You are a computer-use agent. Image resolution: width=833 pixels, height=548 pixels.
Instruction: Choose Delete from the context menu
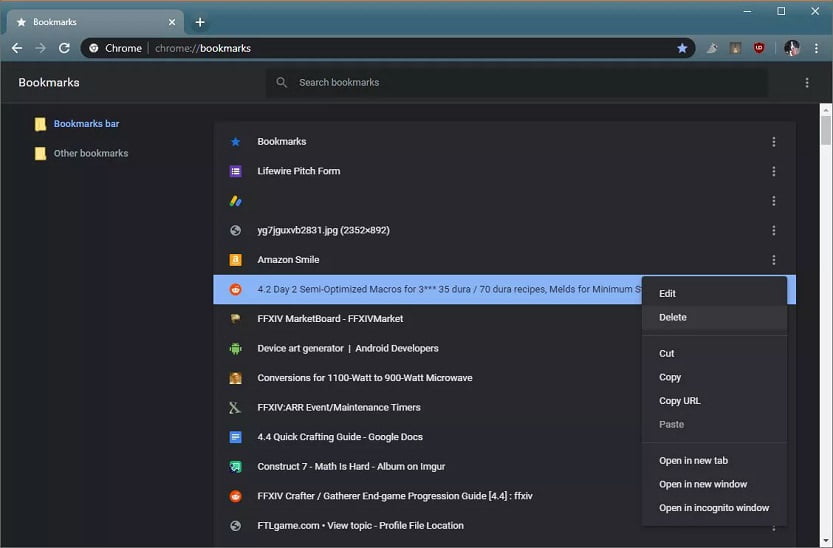[x=715, y=318]
